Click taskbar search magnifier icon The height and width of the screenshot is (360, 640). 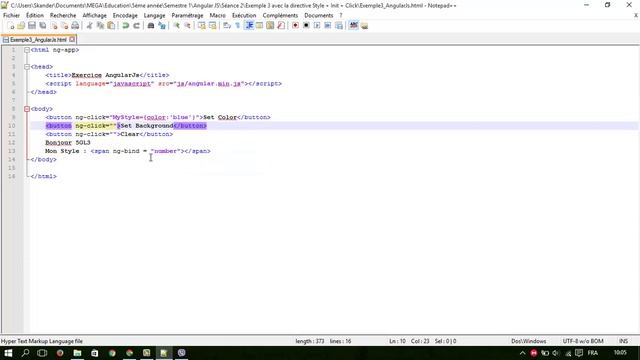25,353
